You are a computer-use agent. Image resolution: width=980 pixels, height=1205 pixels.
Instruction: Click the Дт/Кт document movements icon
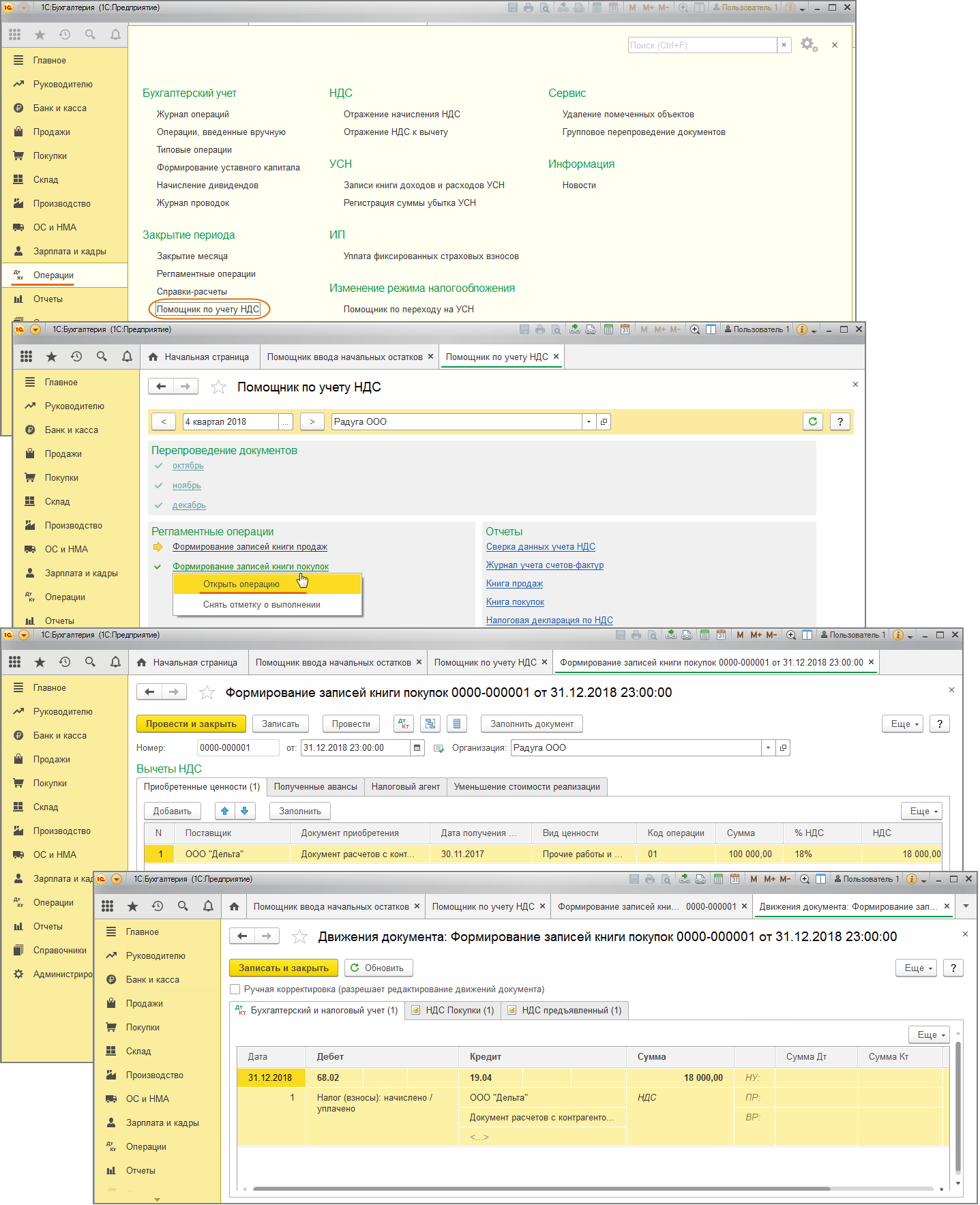(404, 724)
